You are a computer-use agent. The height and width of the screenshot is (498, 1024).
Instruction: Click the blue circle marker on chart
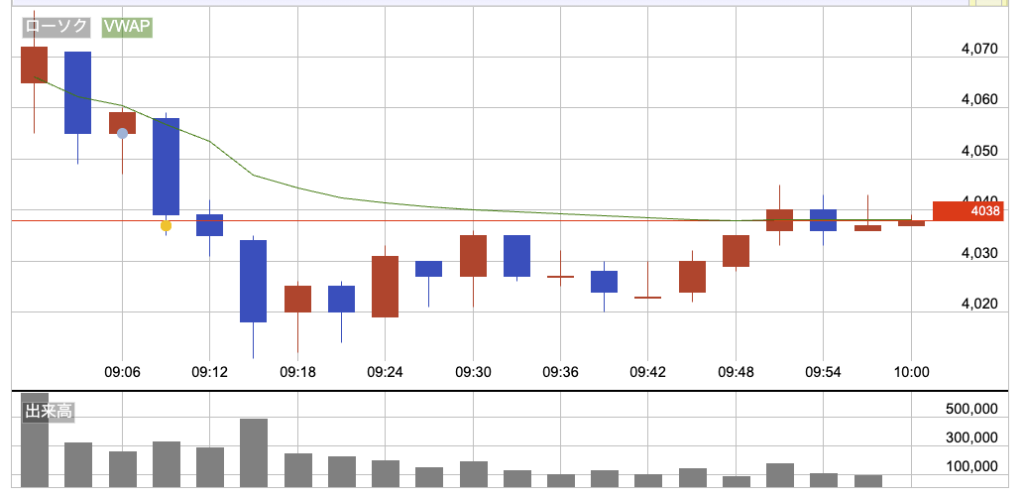pos(122,133)
